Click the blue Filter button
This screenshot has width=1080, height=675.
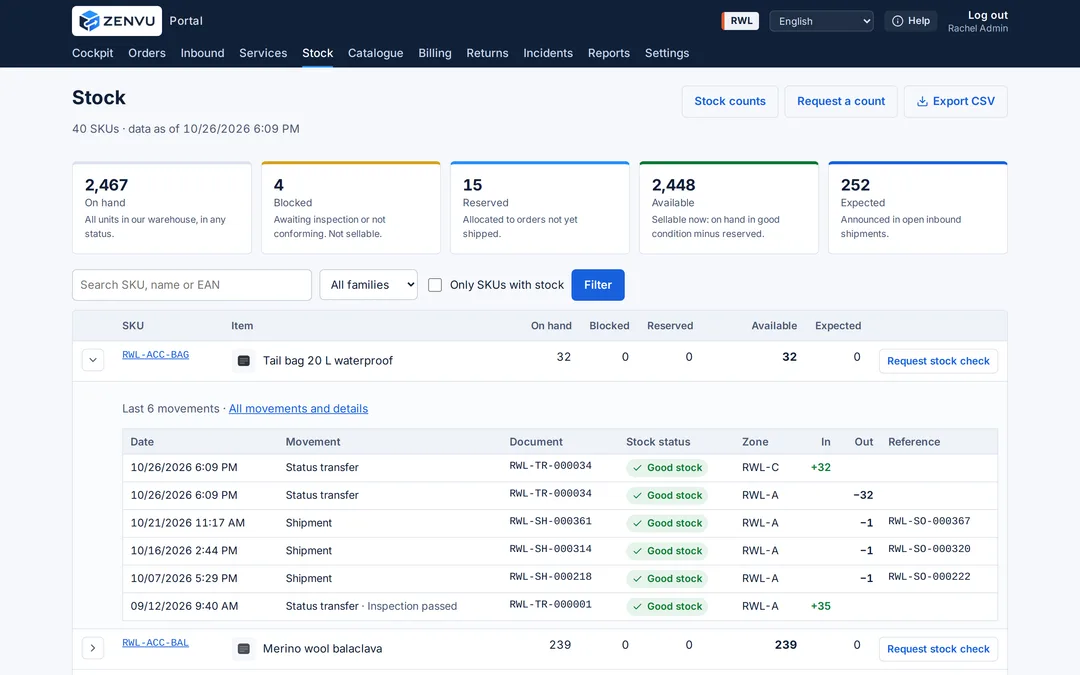[598, 285]
